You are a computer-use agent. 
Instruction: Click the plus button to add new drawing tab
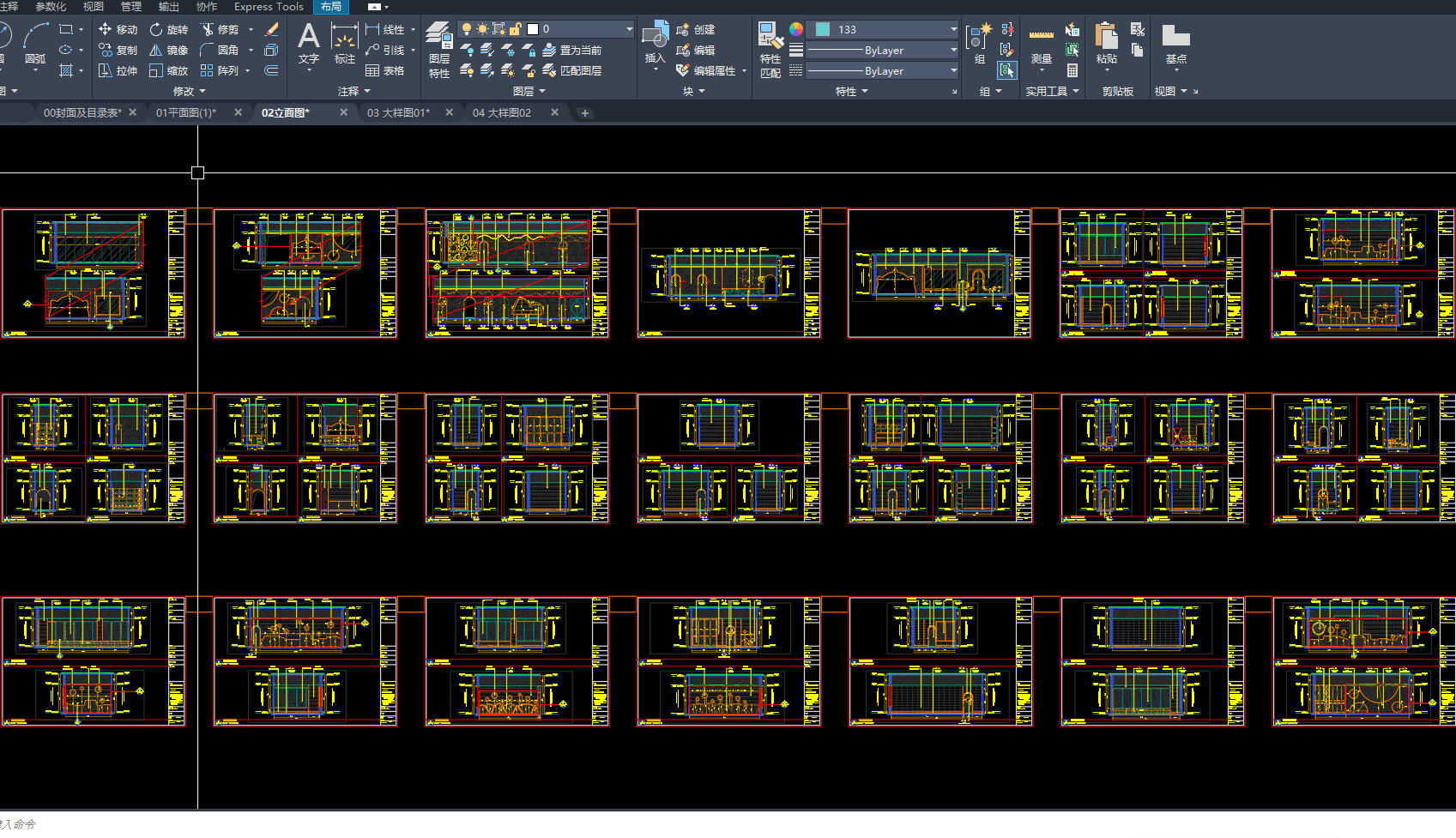pyautogui.click(x=585, y=112)
